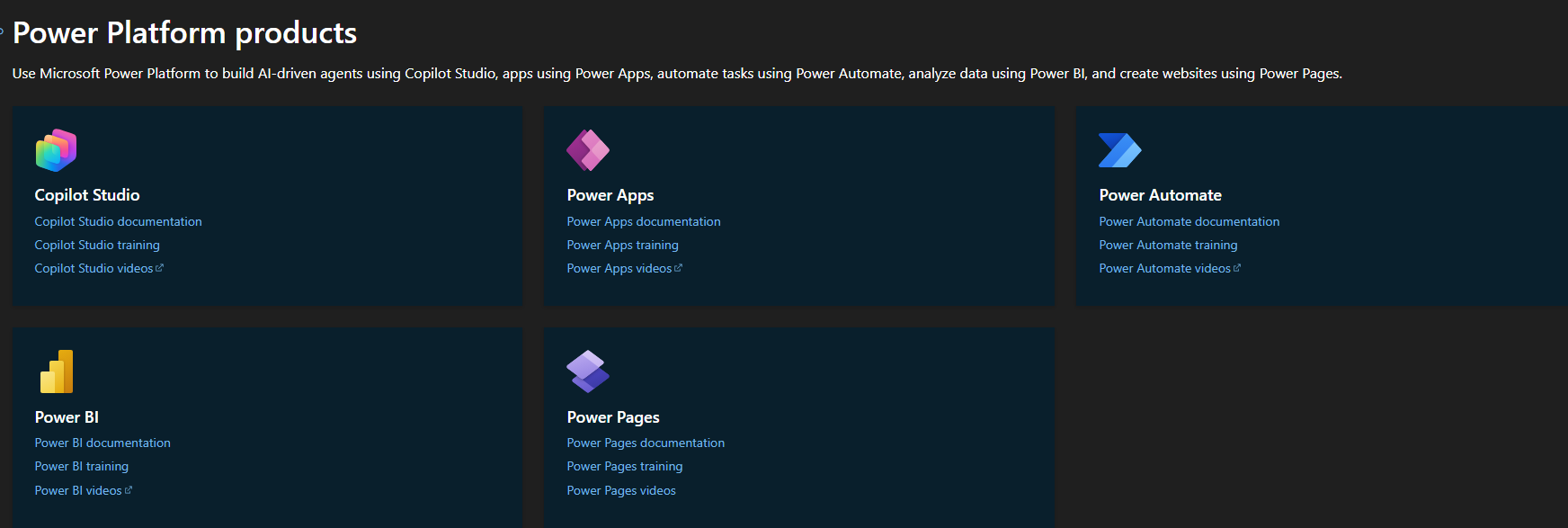This screenshot has height=528, width=1568.
Task: Open Power Apps documentation link
Action: [644, 221]
